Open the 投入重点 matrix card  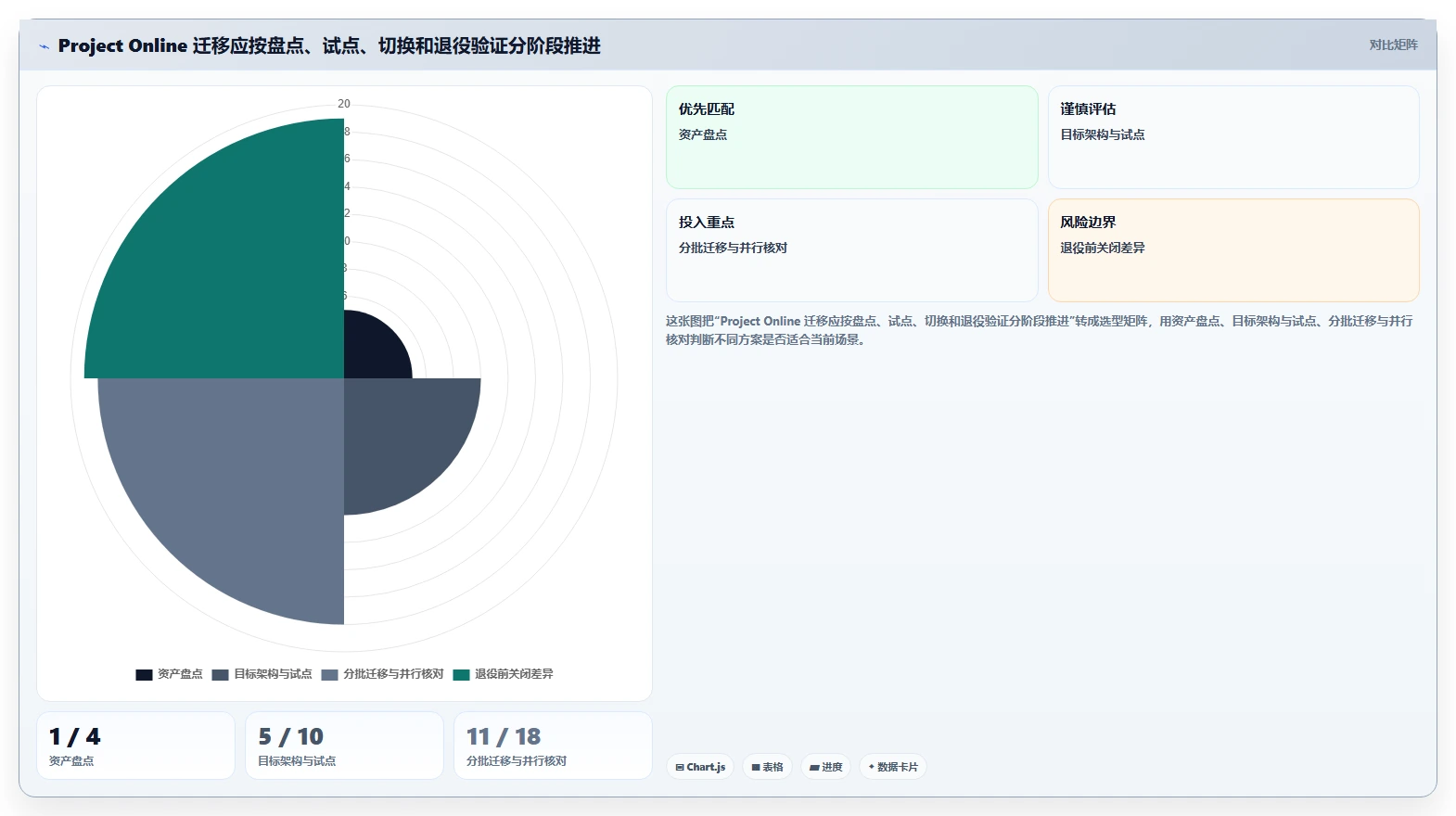click(x=851, y=250)
